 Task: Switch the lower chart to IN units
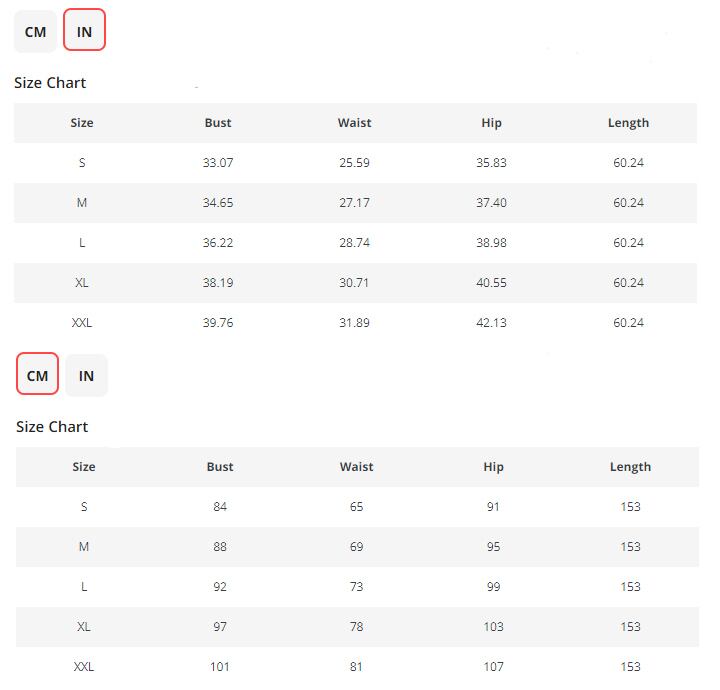click(86, 376)
